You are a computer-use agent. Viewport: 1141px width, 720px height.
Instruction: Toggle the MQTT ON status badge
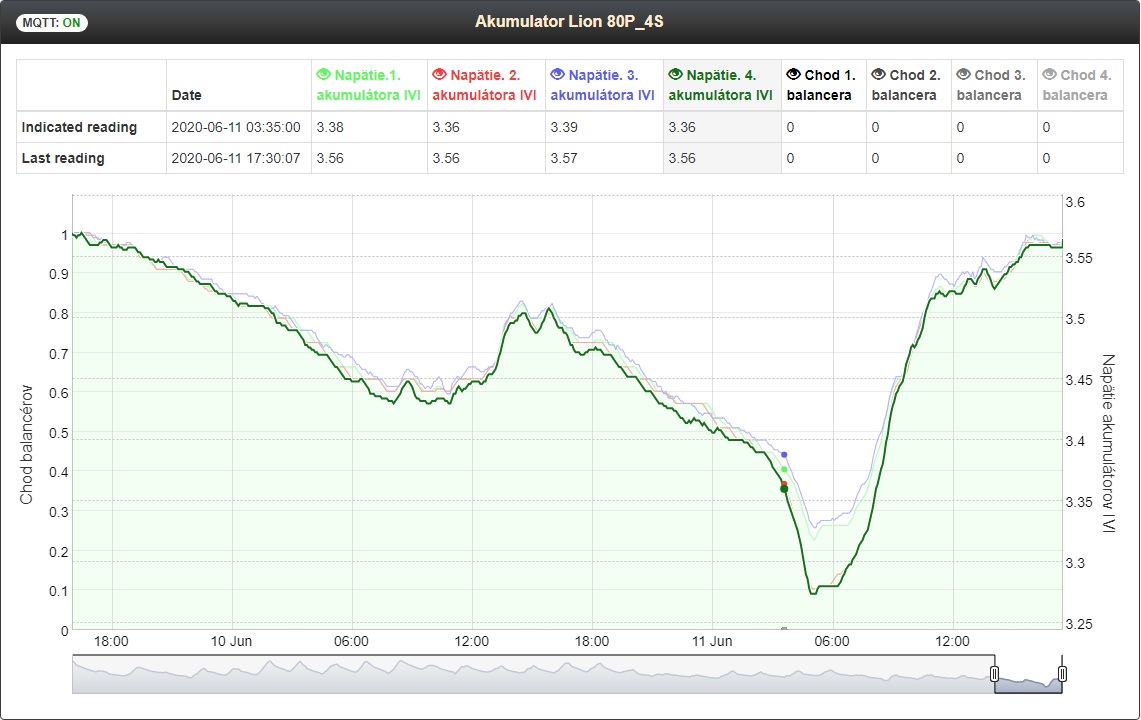[52, 22]
